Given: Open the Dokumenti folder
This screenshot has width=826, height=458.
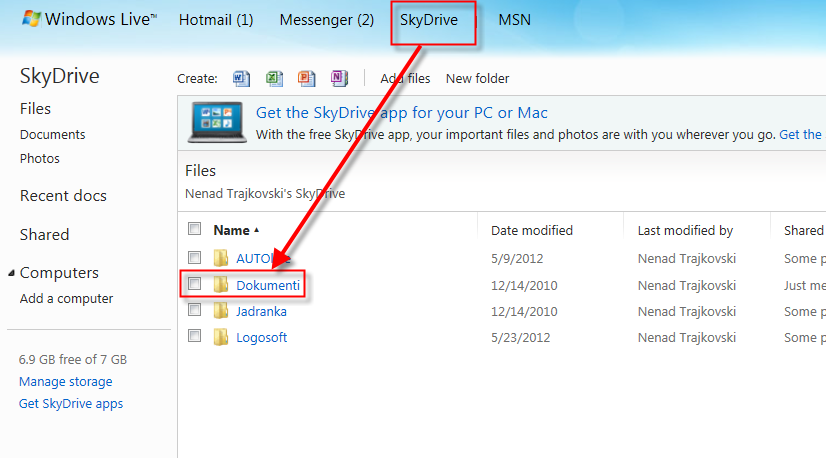Looking at the screenshot, I should tap(268, 285).
